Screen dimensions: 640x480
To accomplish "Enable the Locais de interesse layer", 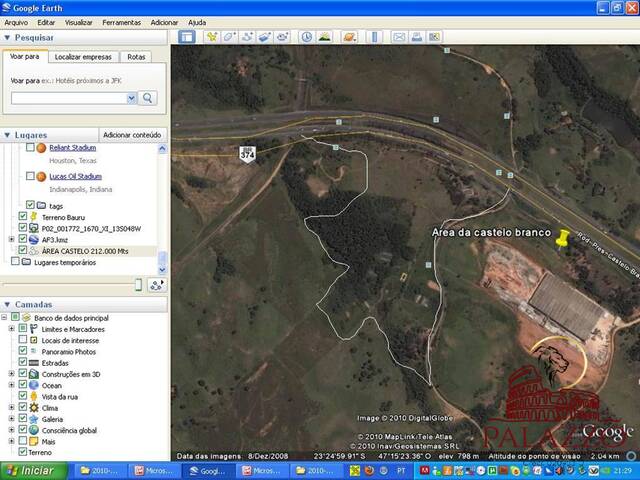I will pyautogui.click(x=23, y=339).
